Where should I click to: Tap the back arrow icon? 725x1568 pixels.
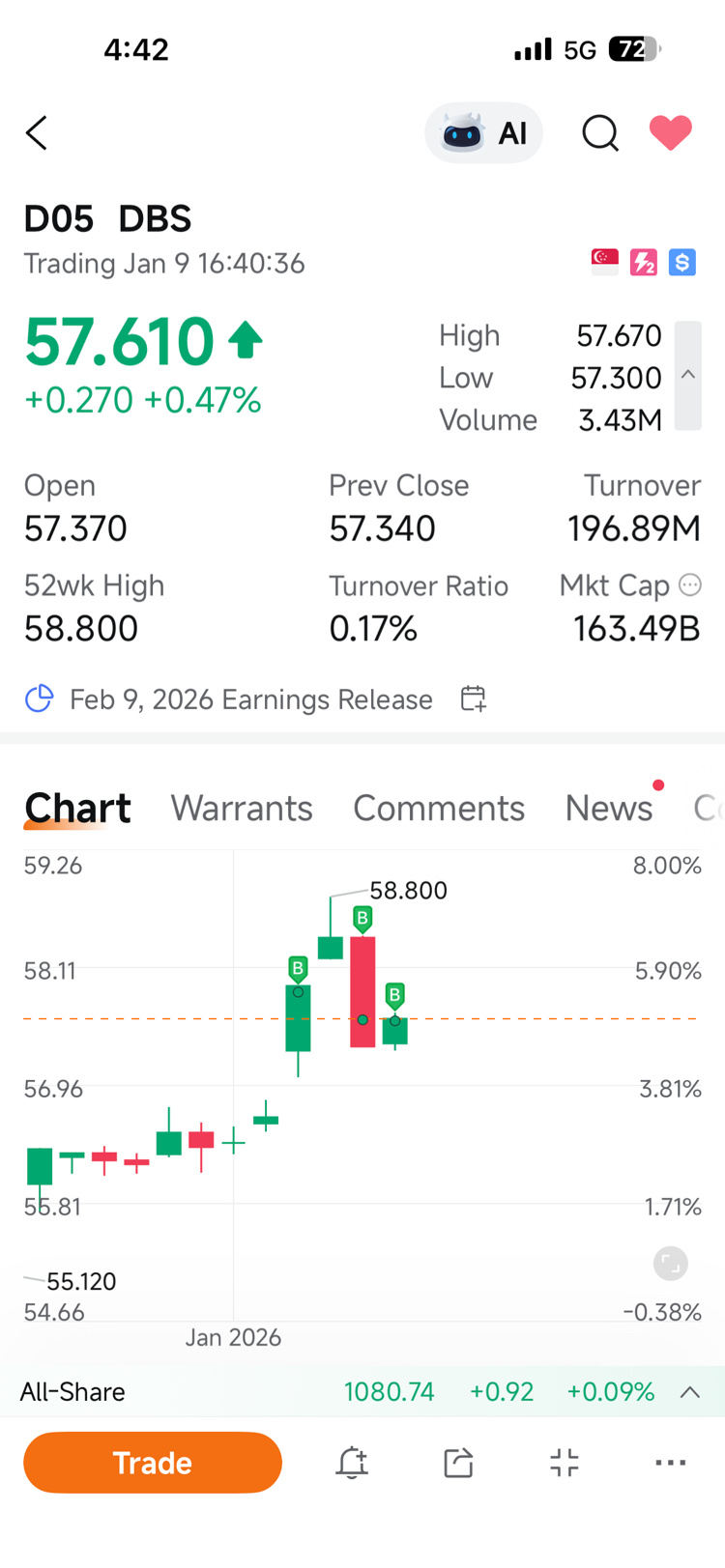pyautogui.click(x=37, y=133)
